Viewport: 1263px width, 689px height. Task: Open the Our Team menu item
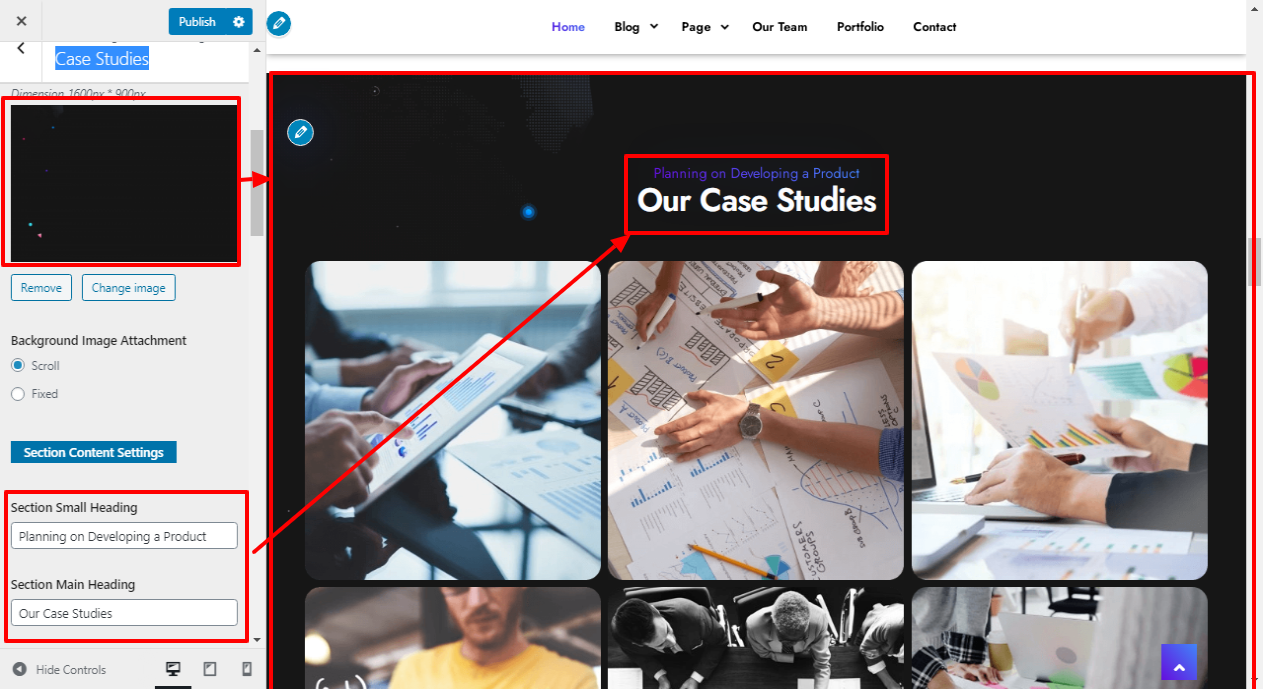pos(780,27)
